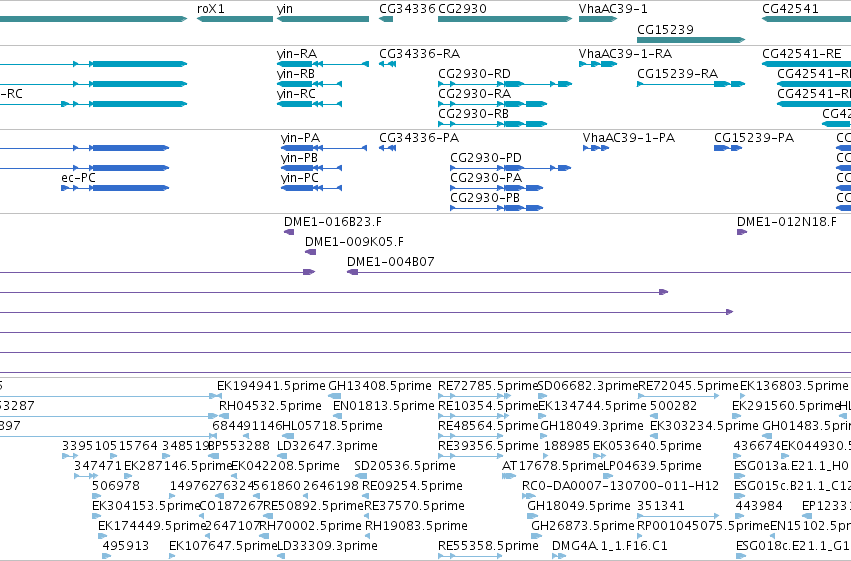851x561 pixels.
Task: Click EST EK053640.5prime label
Action: (x=647, y=446)
